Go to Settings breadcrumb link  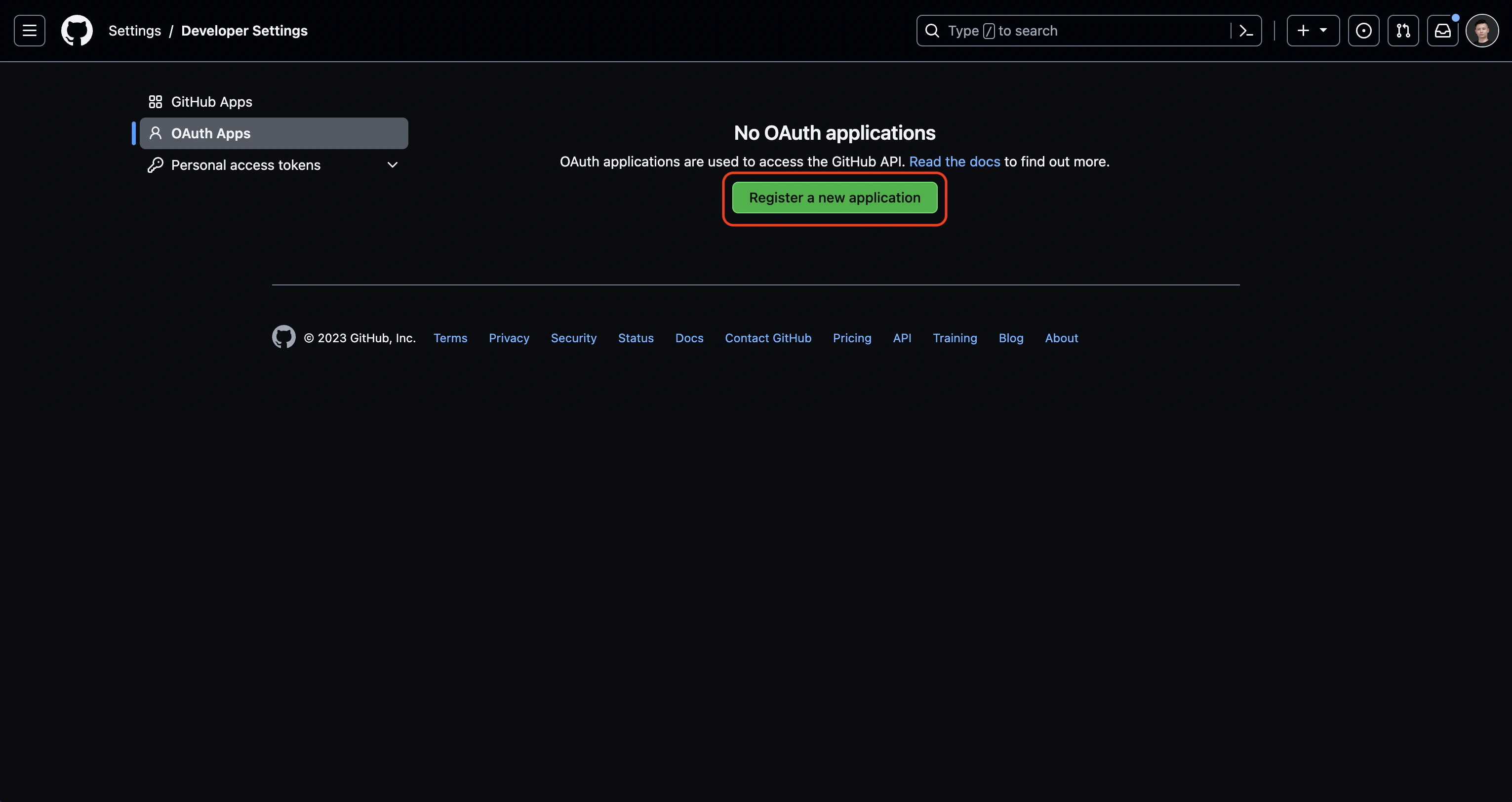coord(134,31)
